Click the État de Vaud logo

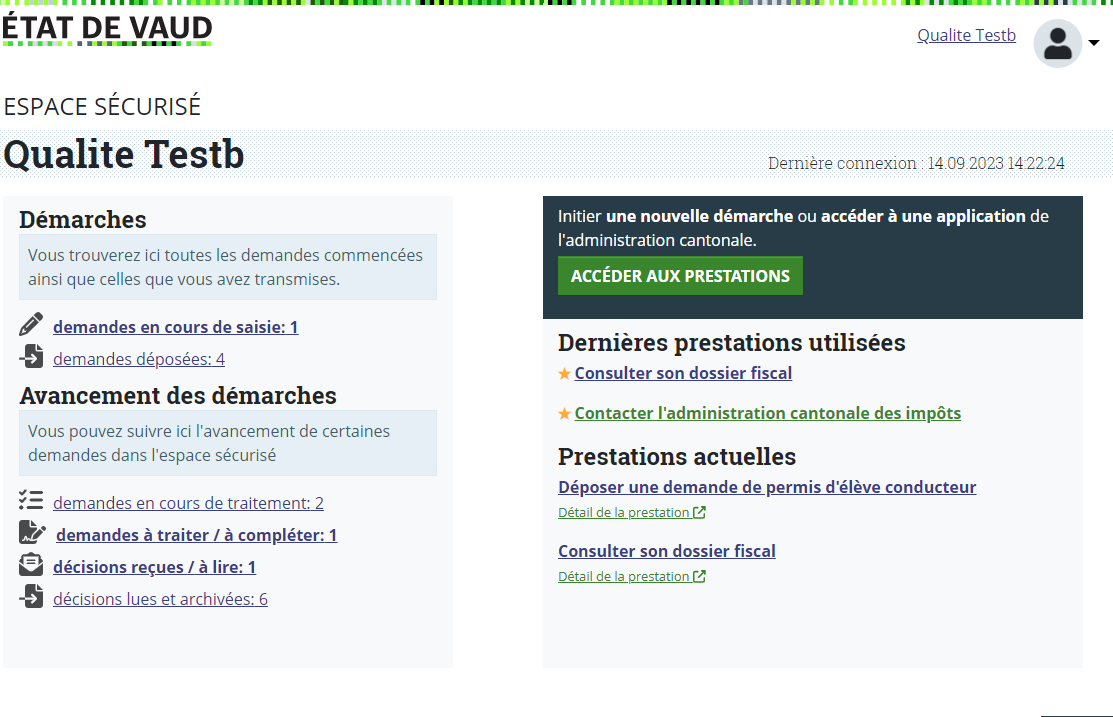[x=107, y=30]
